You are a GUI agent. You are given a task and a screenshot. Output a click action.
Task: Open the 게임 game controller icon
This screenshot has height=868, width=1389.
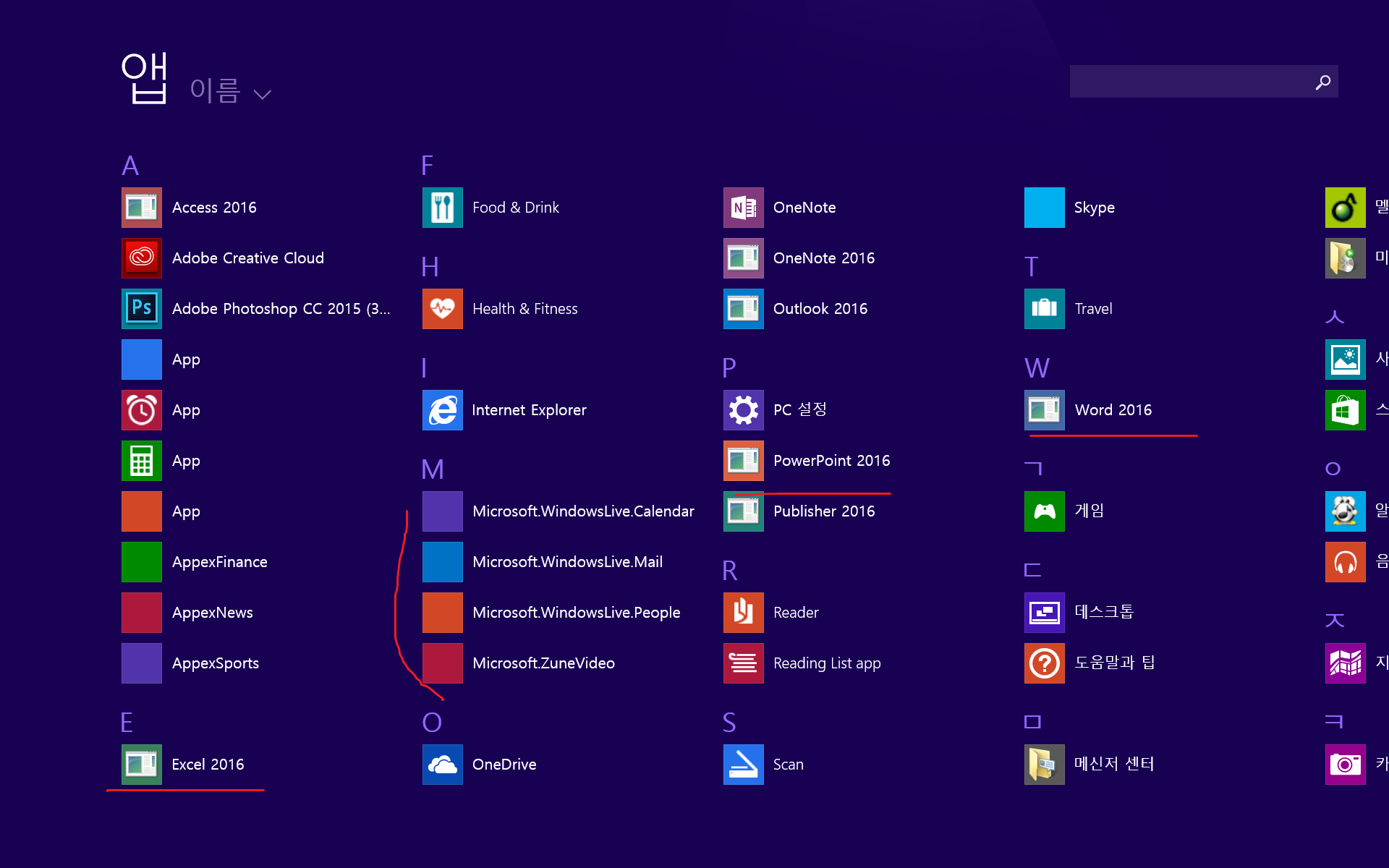[x=1045, y=511]
